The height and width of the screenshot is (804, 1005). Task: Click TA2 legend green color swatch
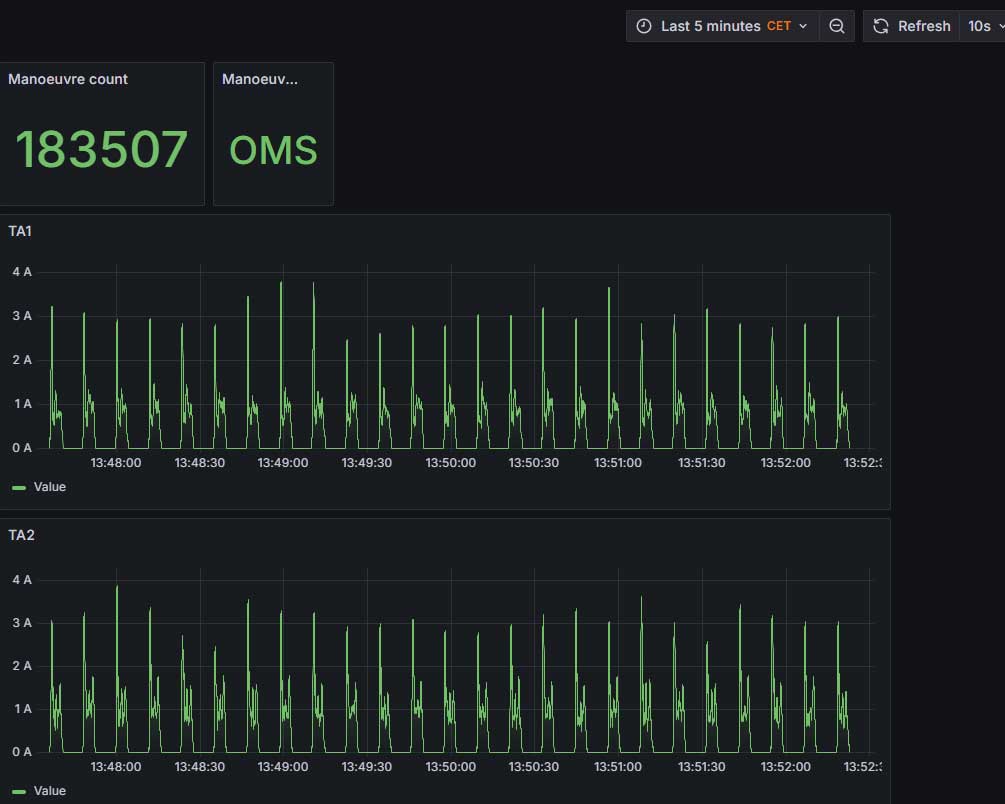19,791
